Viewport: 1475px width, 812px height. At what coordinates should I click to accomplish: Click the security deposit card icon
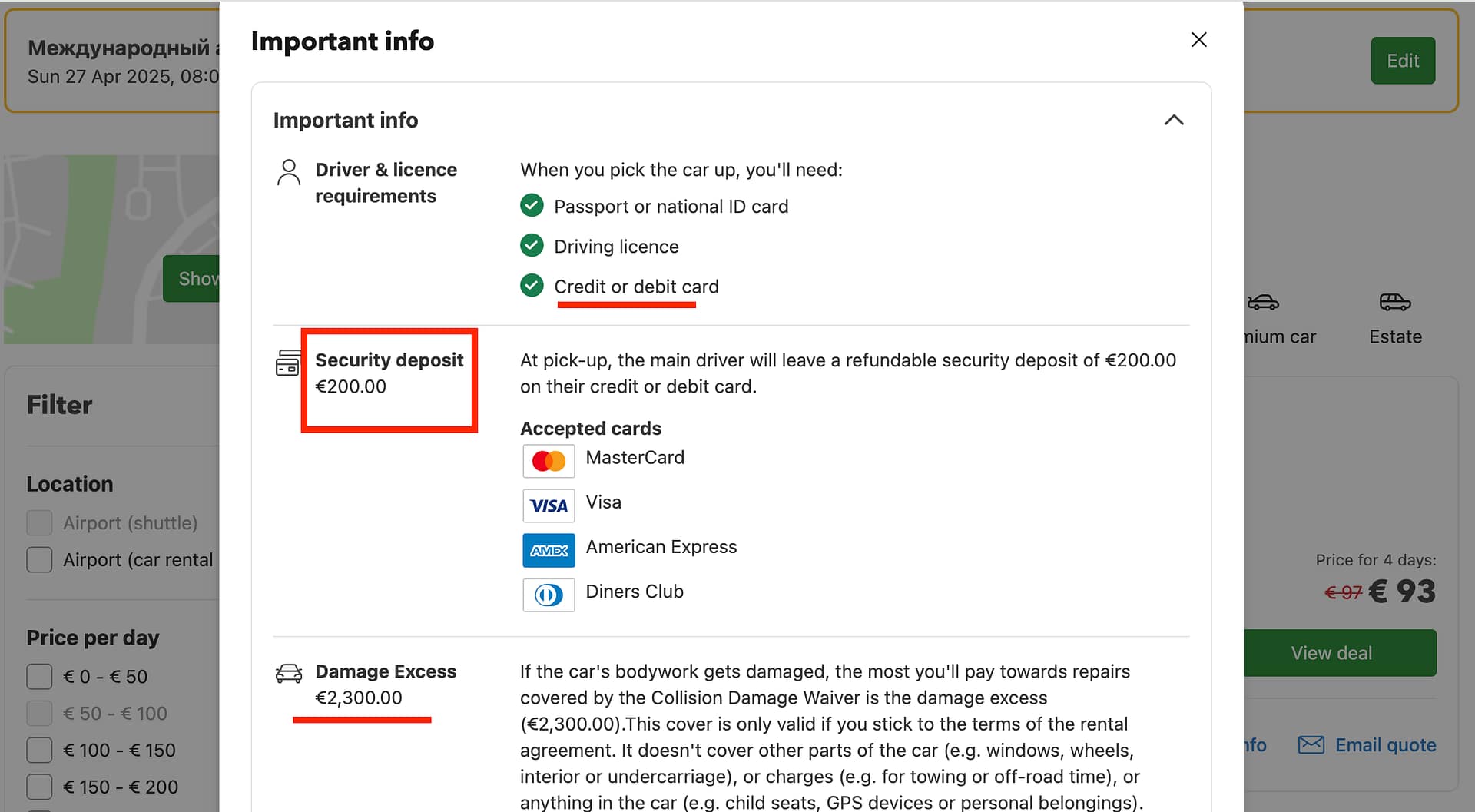pyautogui.click(x=288, y=363)
